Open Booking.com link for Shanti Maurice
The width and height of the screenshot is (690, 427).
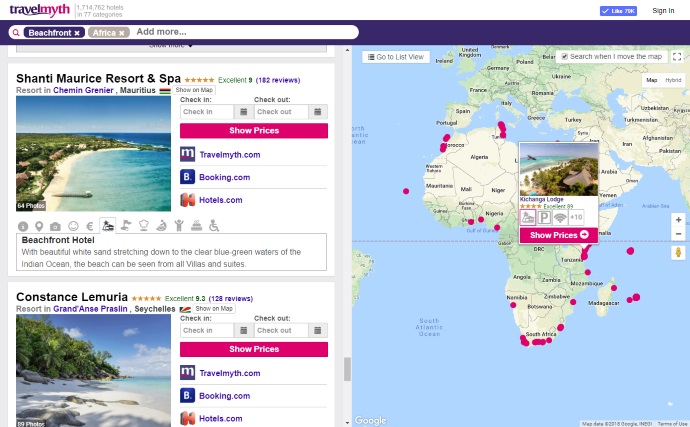pyautogui.click(x=224, y=177)
